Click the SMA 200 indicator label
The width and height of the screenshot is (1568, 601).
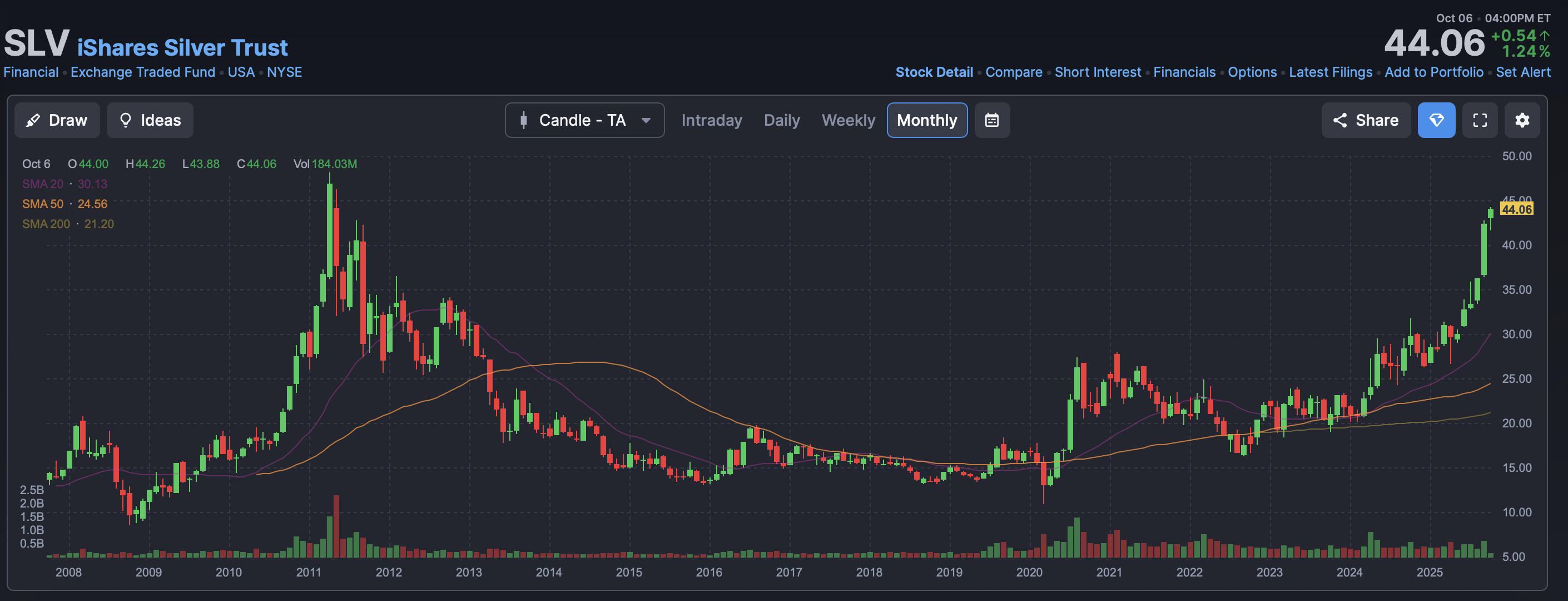click(x=46, y=224)
